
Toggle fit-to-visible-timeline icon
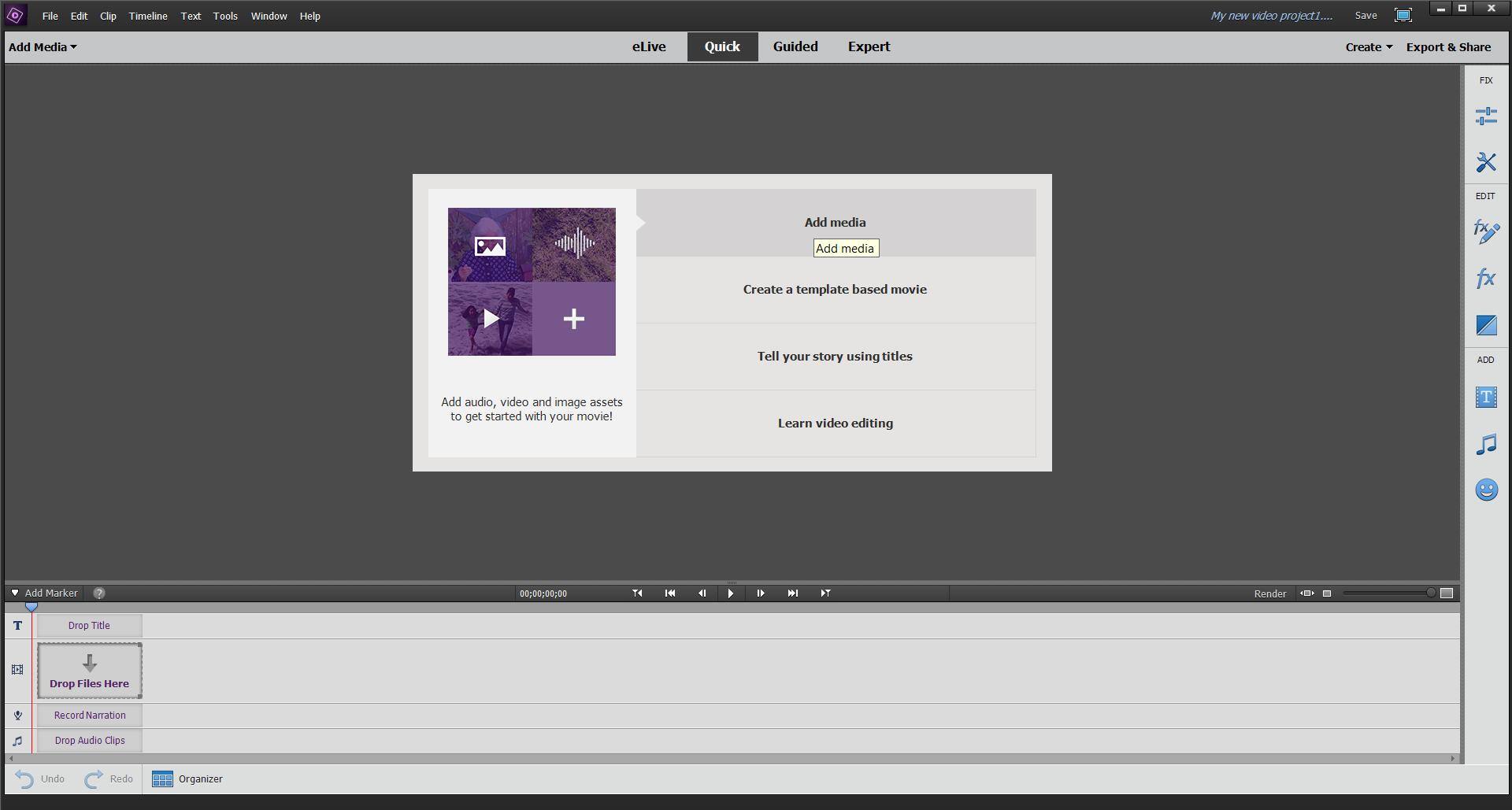tap(1306, 594)
